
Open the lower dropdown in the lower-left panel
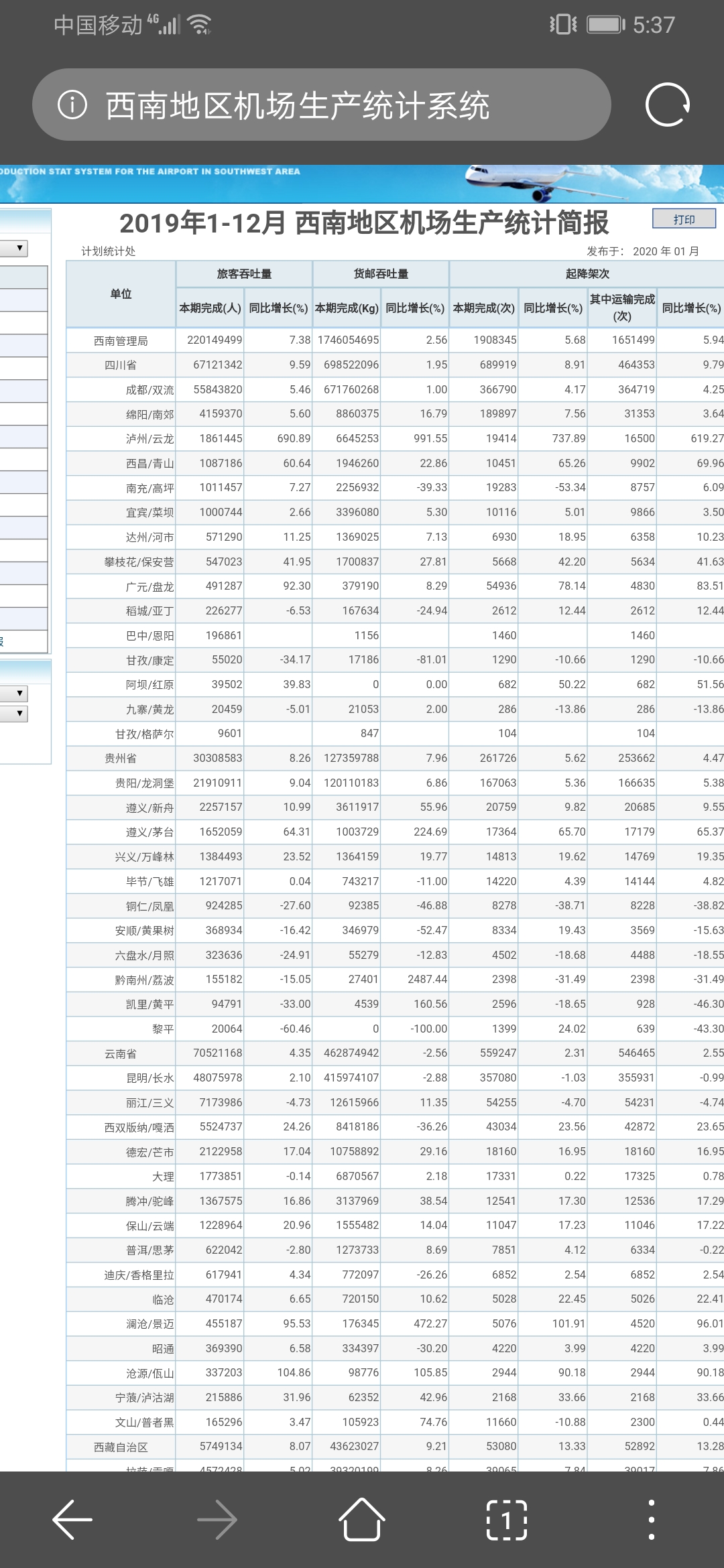click(15, 713)
